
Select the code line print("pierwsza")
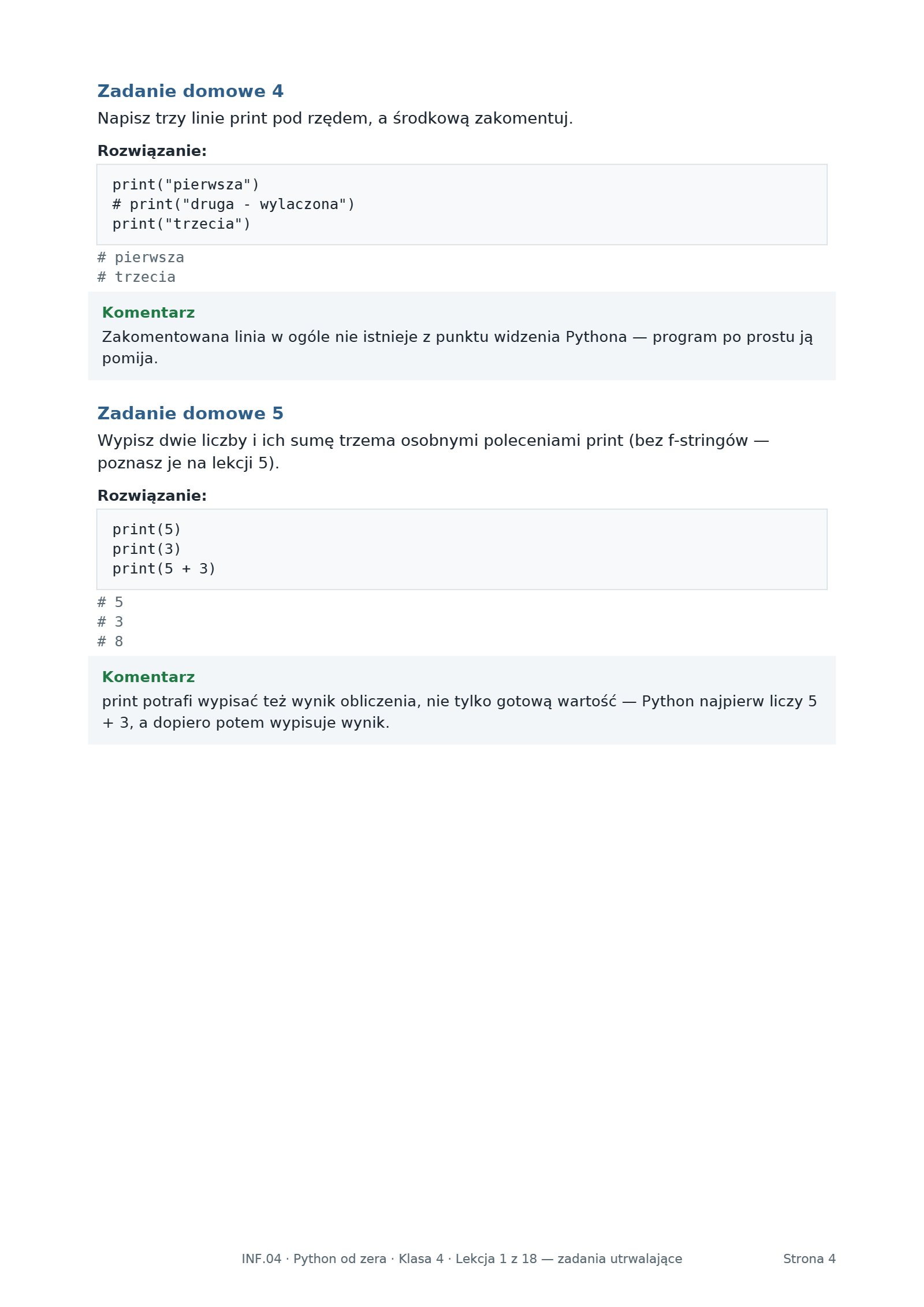186,185
